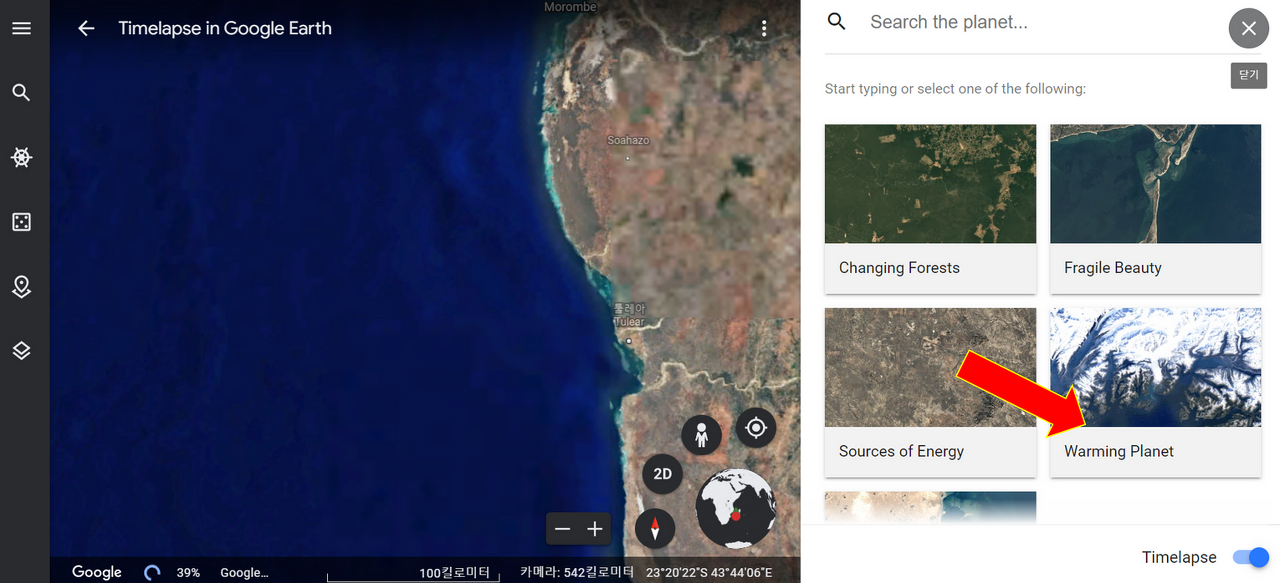
Task: Turn off the Timelapse toggle
Action: tap(1251, 557)
